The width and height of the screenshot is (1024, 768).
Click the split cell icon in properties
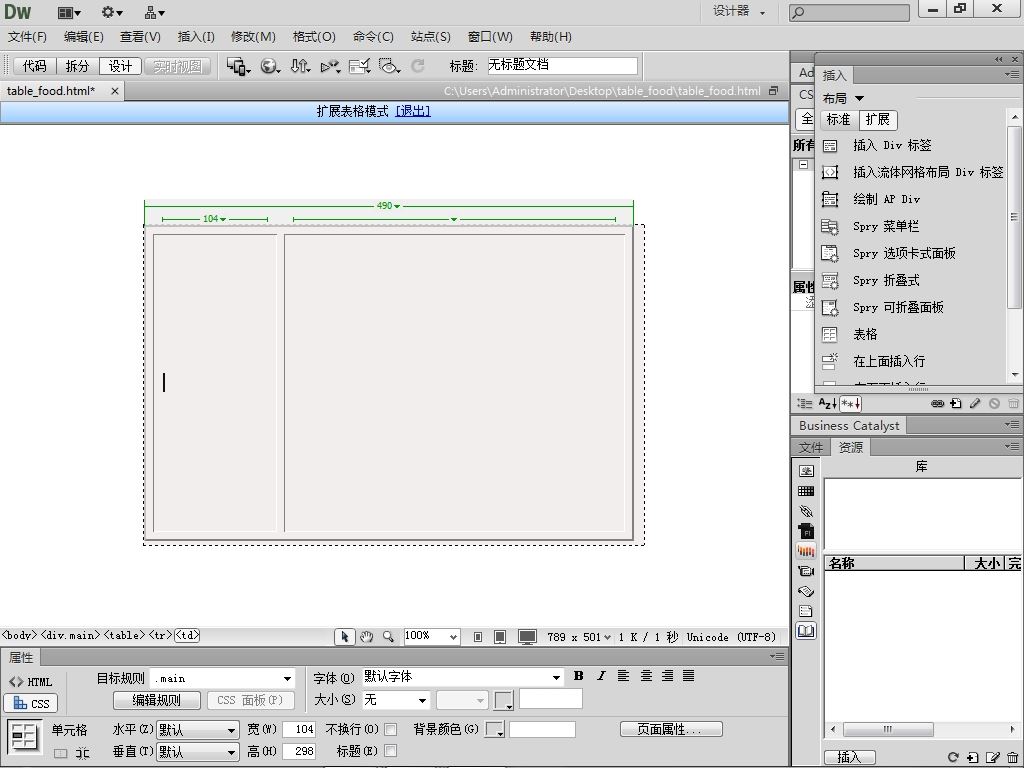click(82, 753)
